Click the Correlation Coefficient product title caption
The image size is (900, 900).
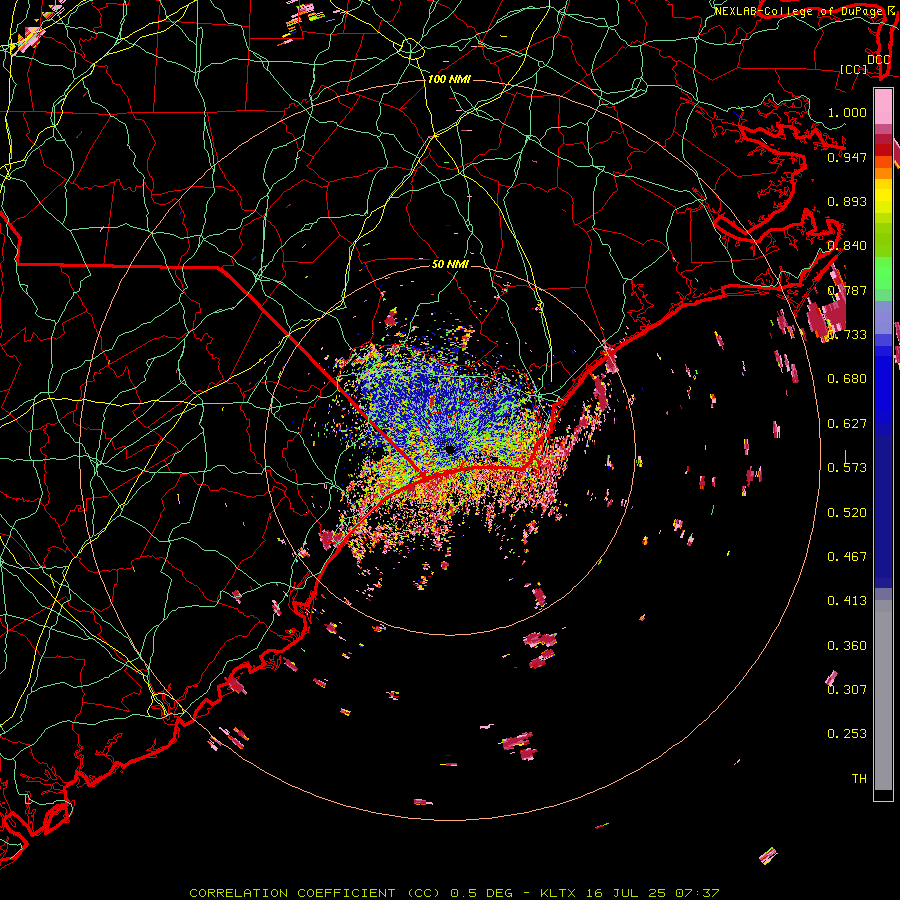point(454,893)
